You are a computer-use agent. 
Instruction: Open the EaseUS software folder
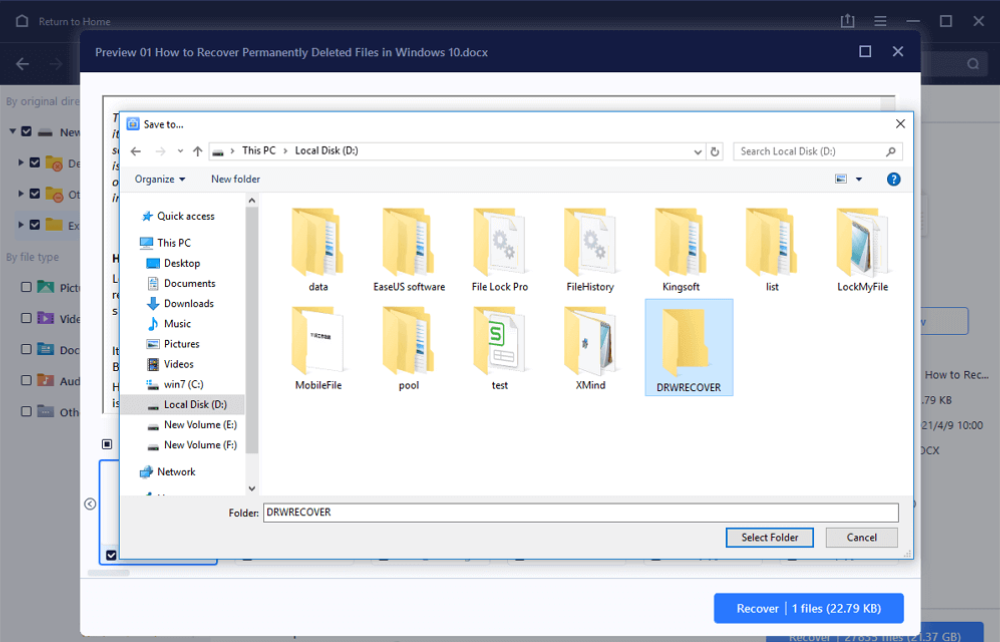click(x=409, y=250)
